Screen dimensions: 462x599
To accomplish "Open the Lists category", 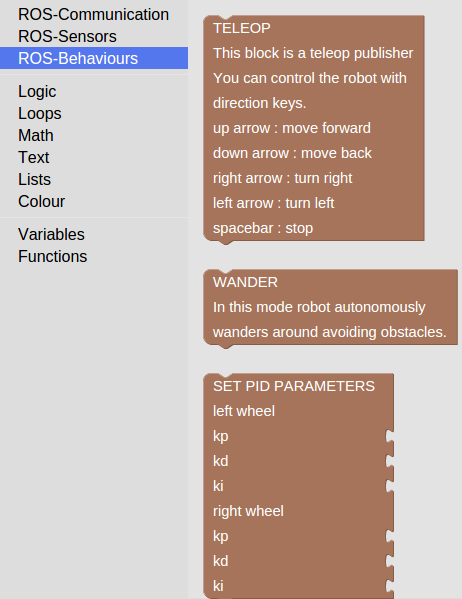I will pos(34,180).
